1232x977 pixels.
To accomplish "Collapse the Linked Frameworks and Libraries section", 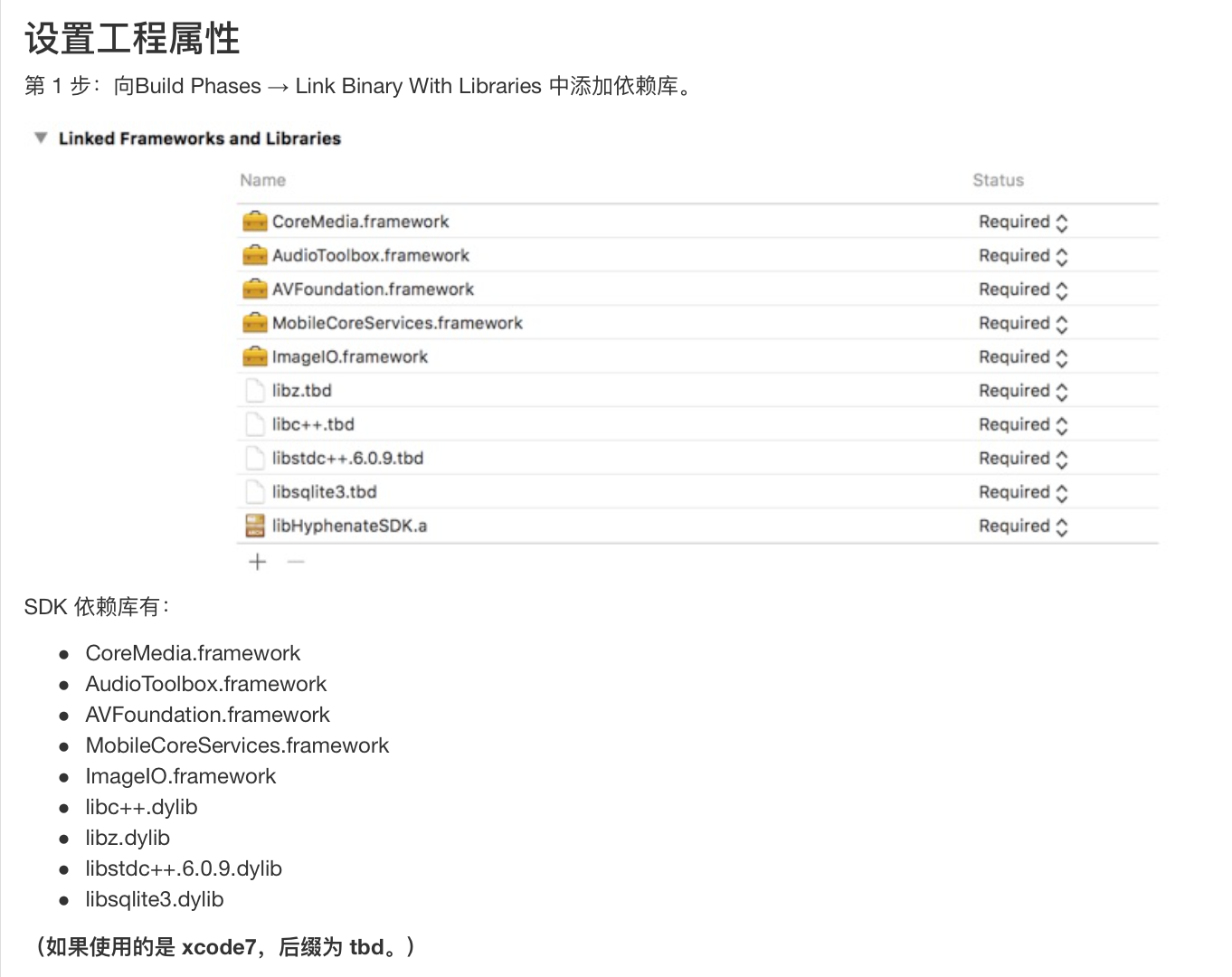I will [x=41, y=138].
